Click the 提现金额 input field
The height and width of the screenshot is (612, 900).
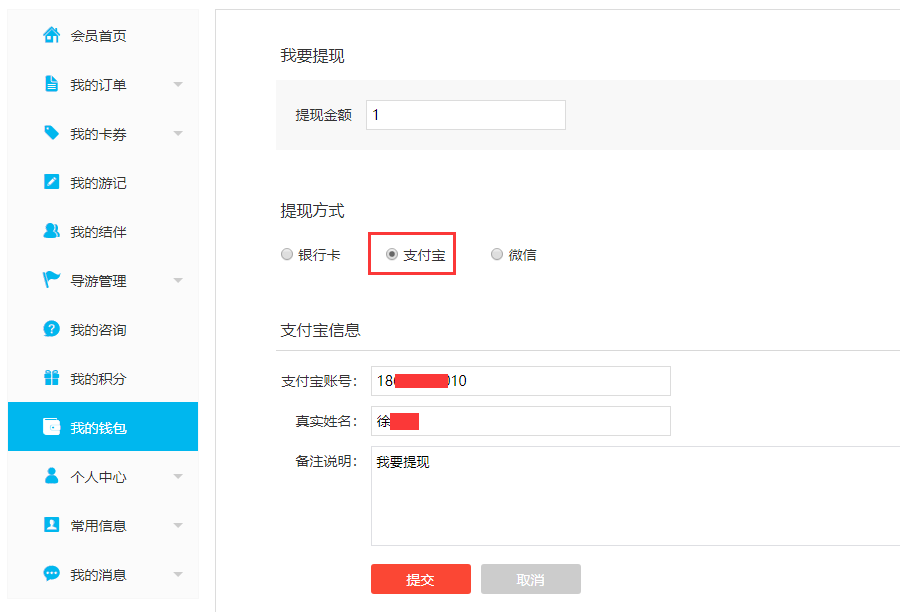click(x=465, y=115)
